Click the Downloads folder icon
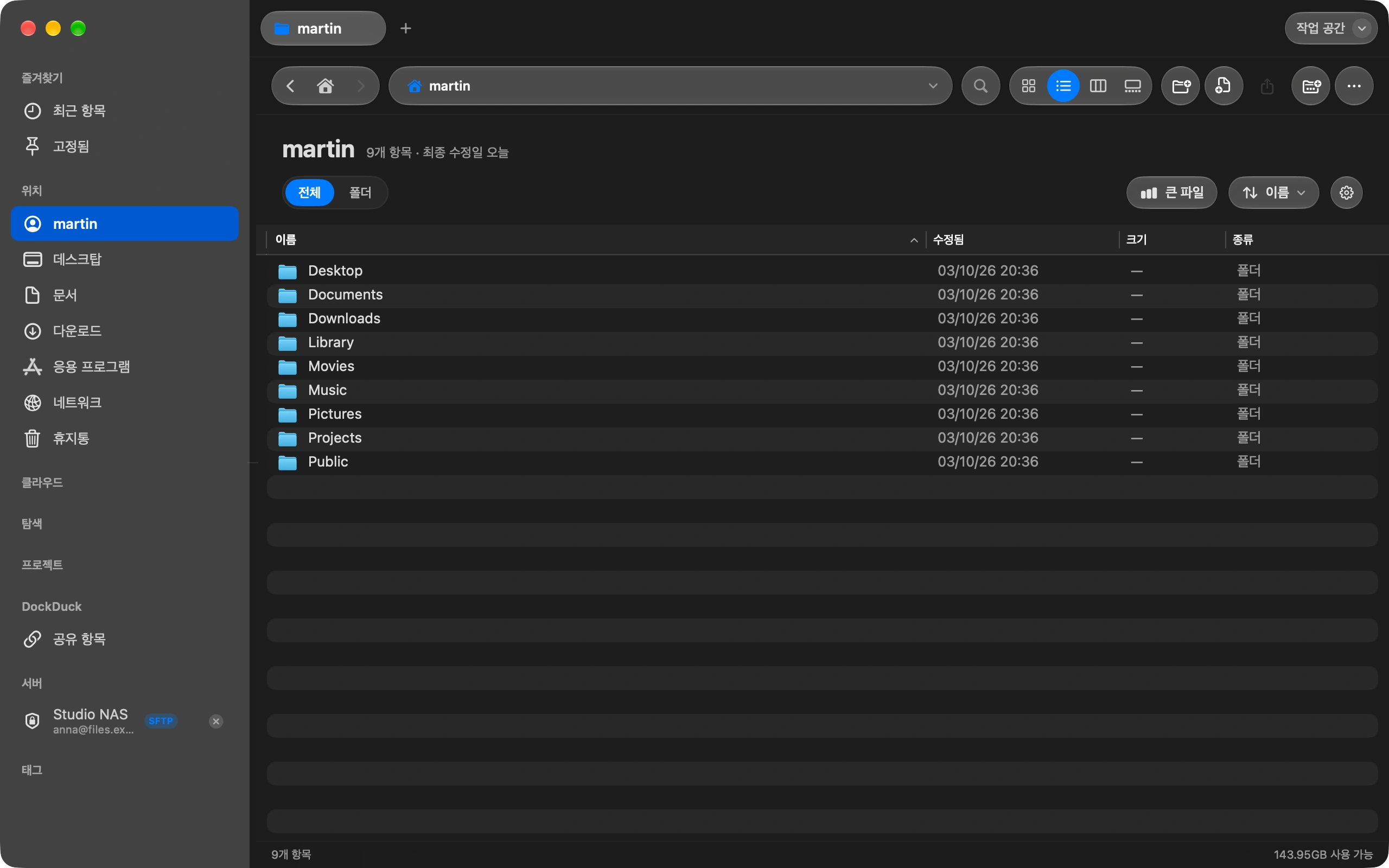Viewport: 1389px width, 868px height. 288,319
